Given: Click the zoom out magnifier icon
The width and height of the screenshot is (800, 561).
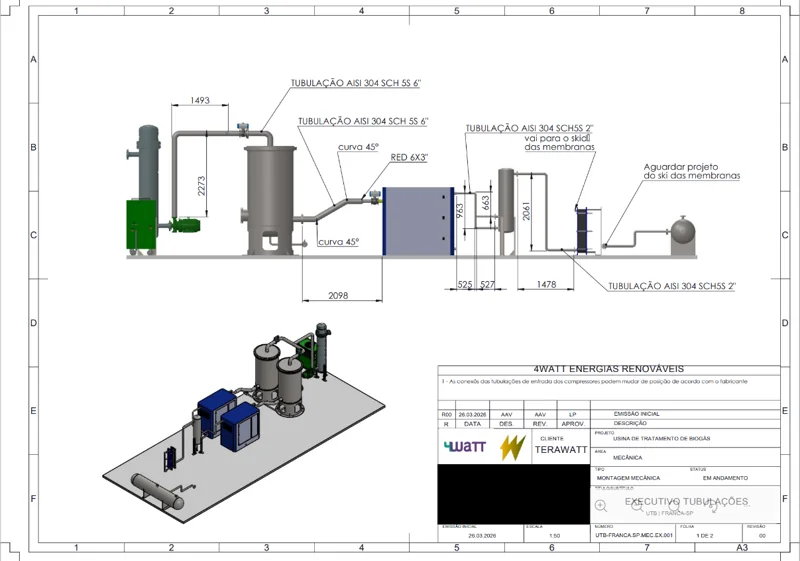Looking at the screenshot, I should tap(637, 506).
